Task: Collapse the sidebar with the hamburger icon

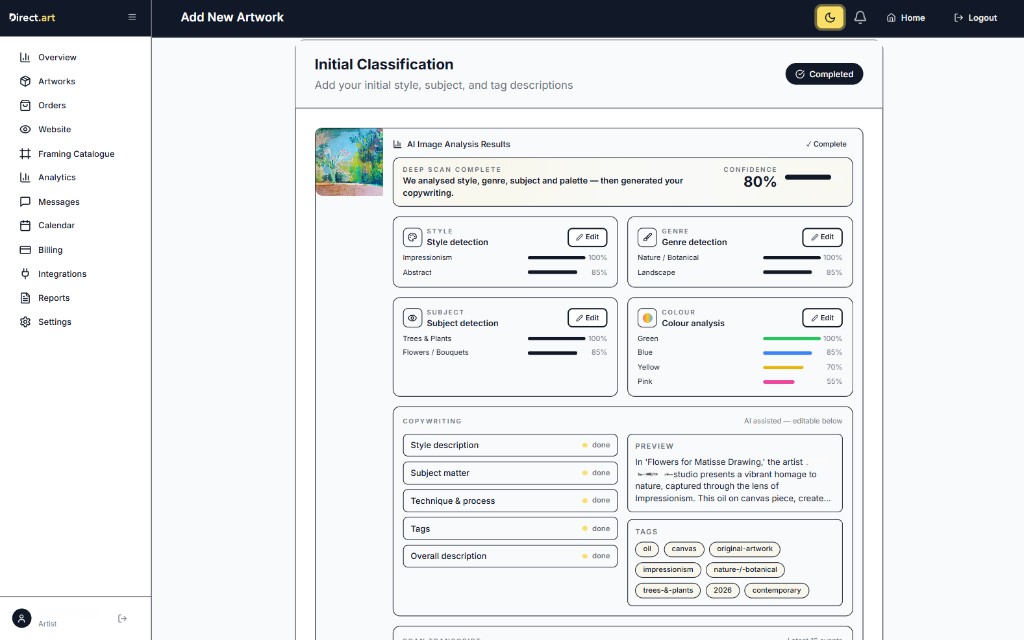Action: click(x=131, y=16)
